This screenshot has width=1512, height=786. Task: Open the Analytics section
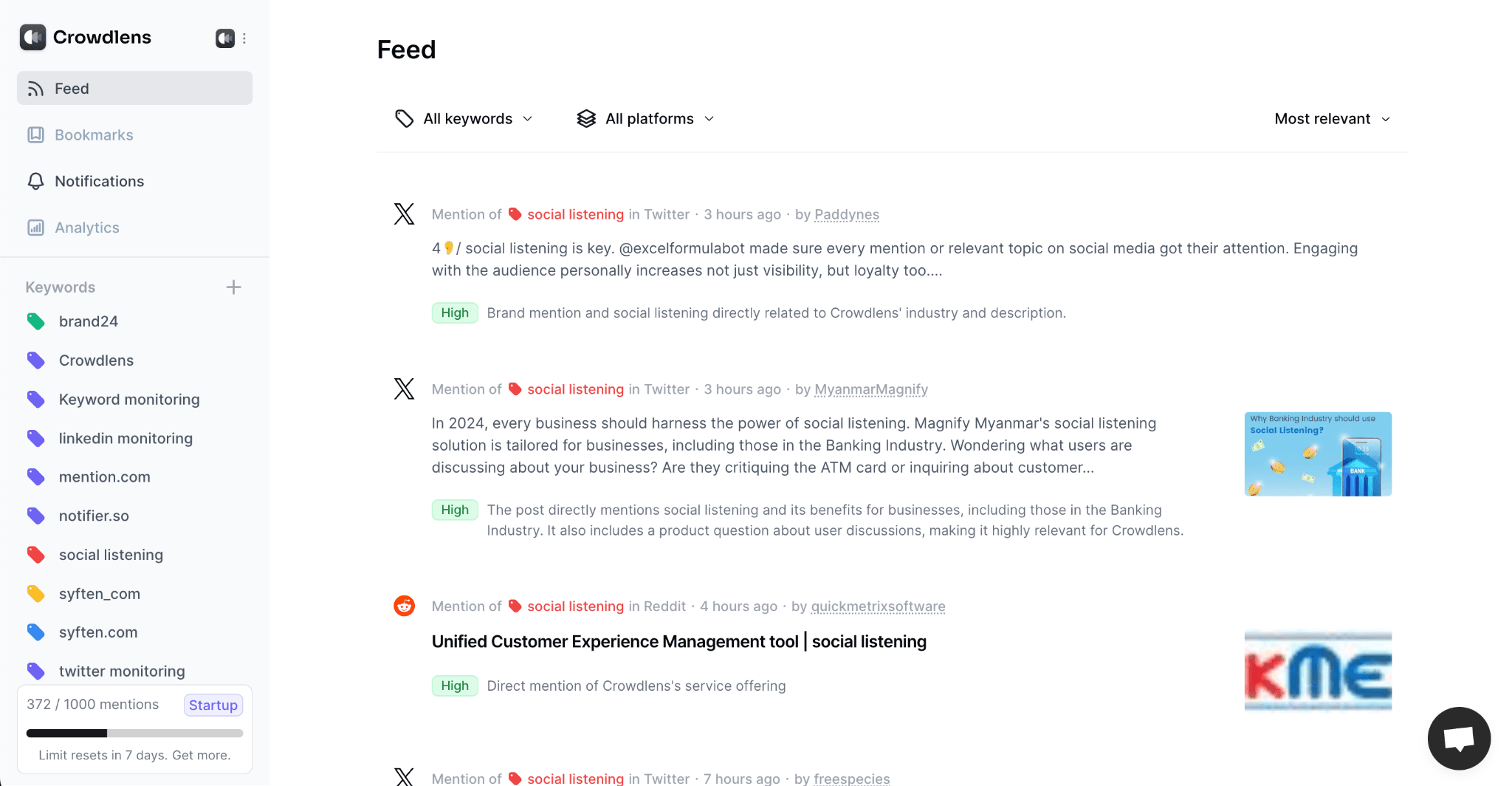(x=86, y=228)
